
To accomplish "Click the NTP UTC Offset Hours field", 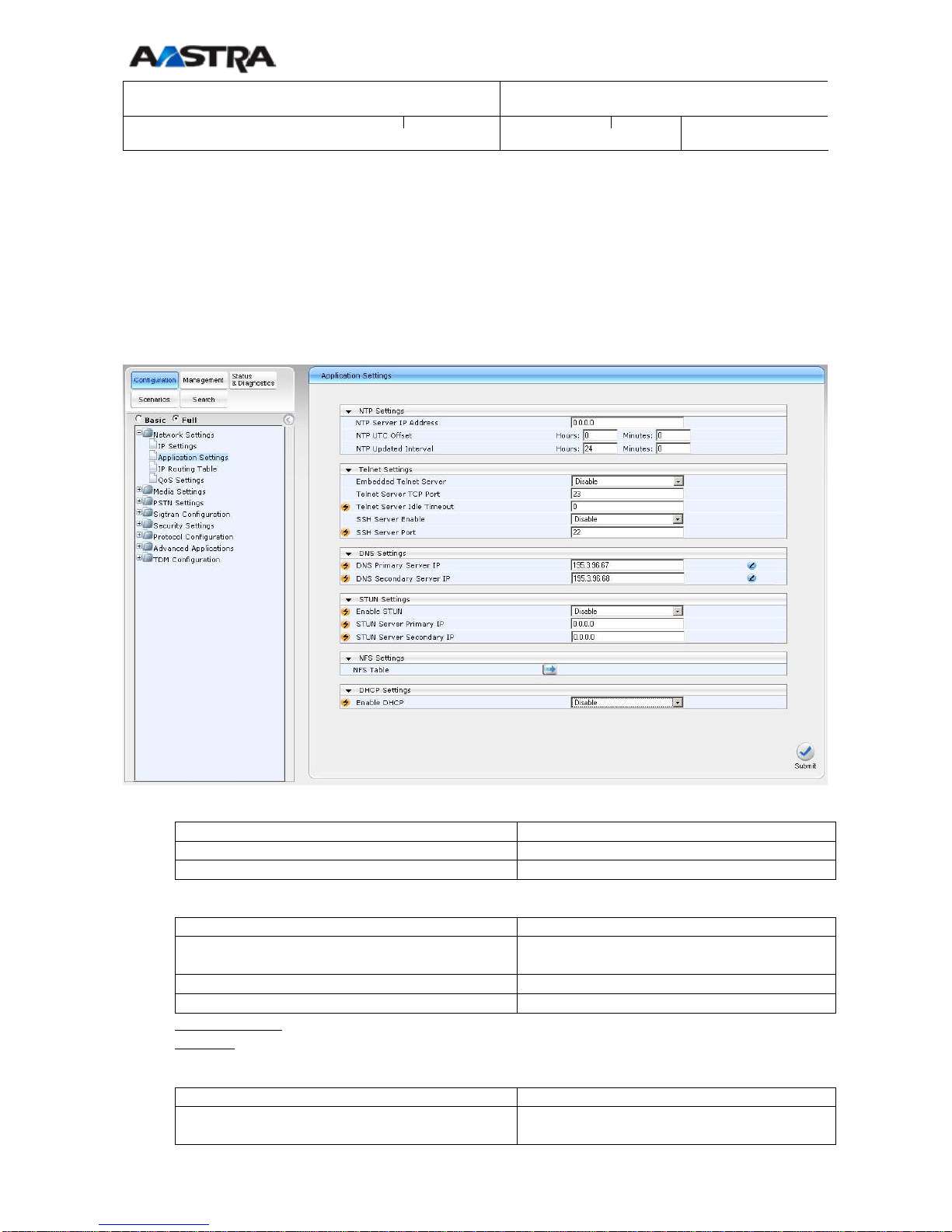I will click(600, 435).
